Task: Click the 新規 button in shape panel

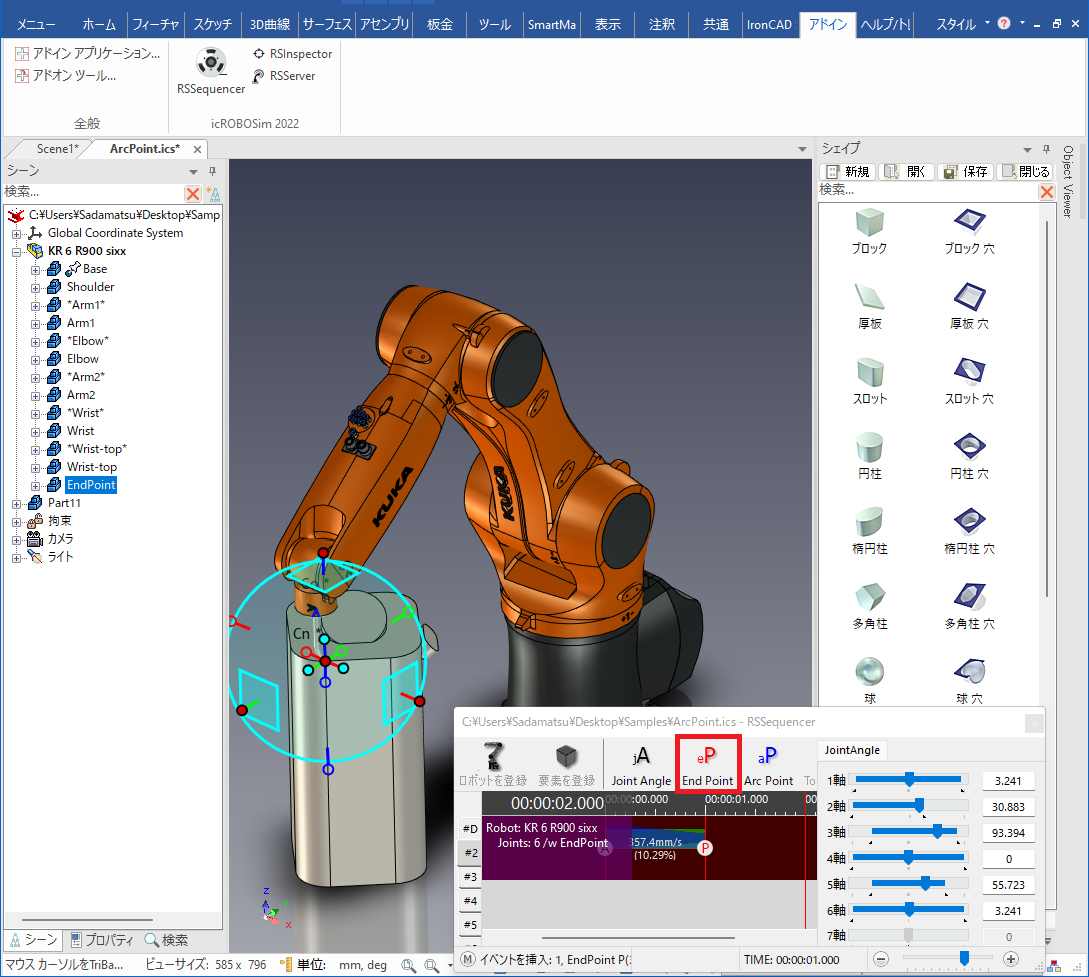Action: [847, 172]
